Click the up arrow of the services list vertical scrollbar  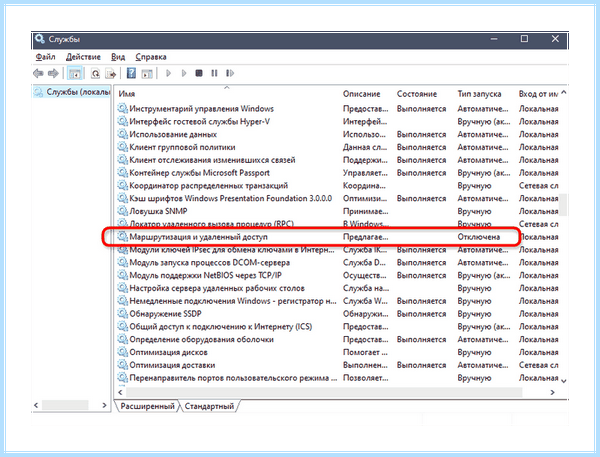[564, 93]
